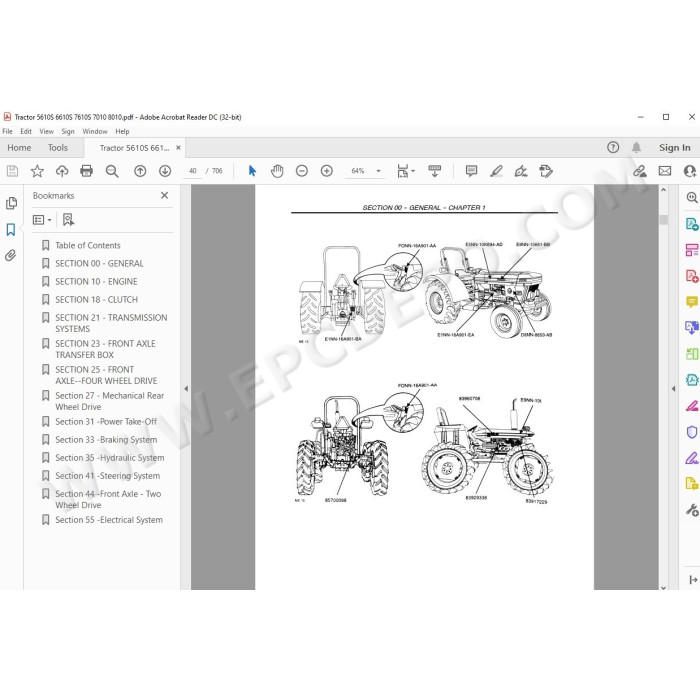This screenshot has width=700, height=700.
Task: Share a link to this file
Action: pyautogui.click(x=640, y=171)
